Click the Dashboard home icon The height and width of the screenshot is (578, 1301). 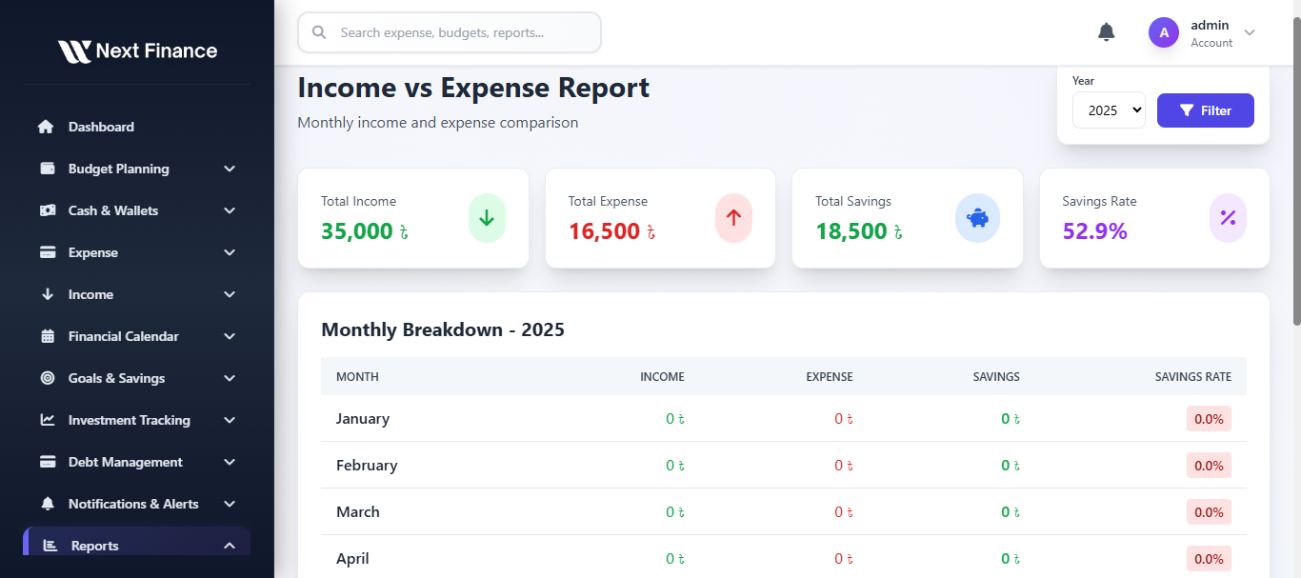[x=46, y=127]
